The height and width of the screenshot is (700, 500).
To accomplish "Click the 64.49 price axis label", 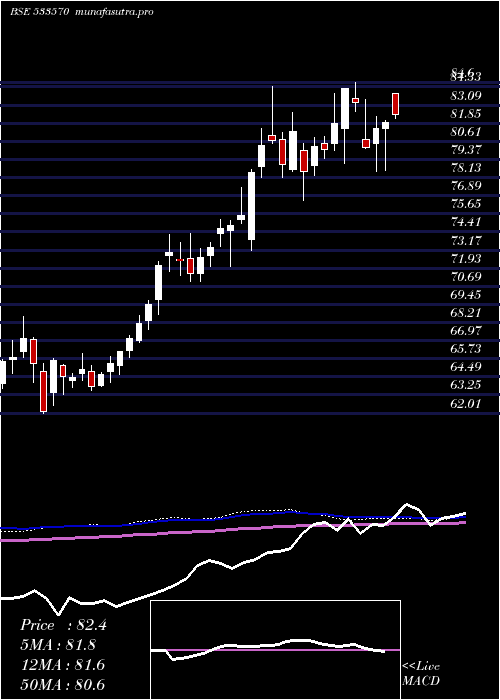I will (466, 367).
